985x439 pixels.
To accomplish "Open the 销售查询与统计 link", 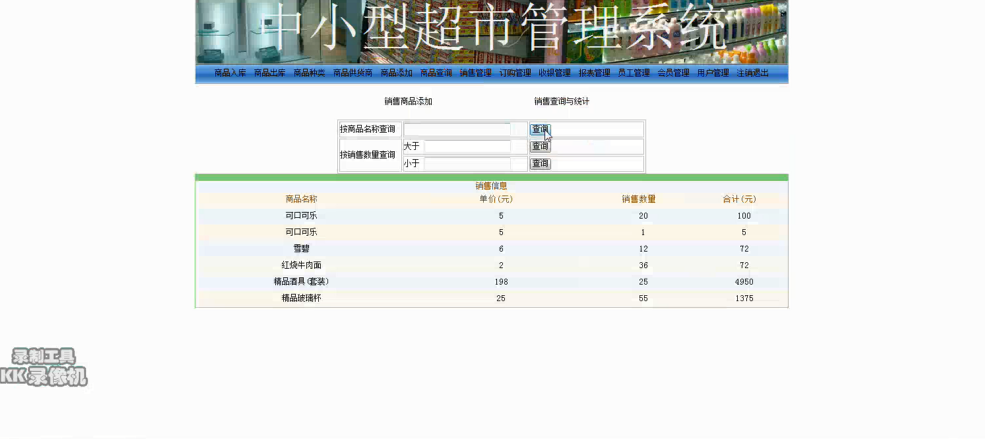I will [562, 101].
